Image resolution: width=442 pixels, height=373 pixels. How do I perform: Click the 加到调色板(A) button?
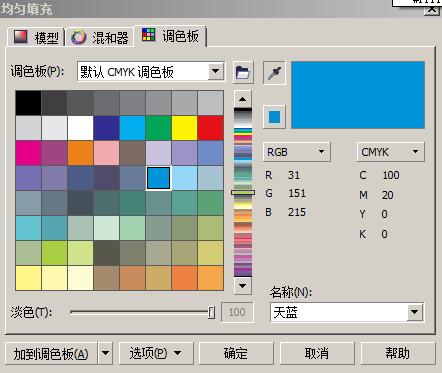coord(51,353)
